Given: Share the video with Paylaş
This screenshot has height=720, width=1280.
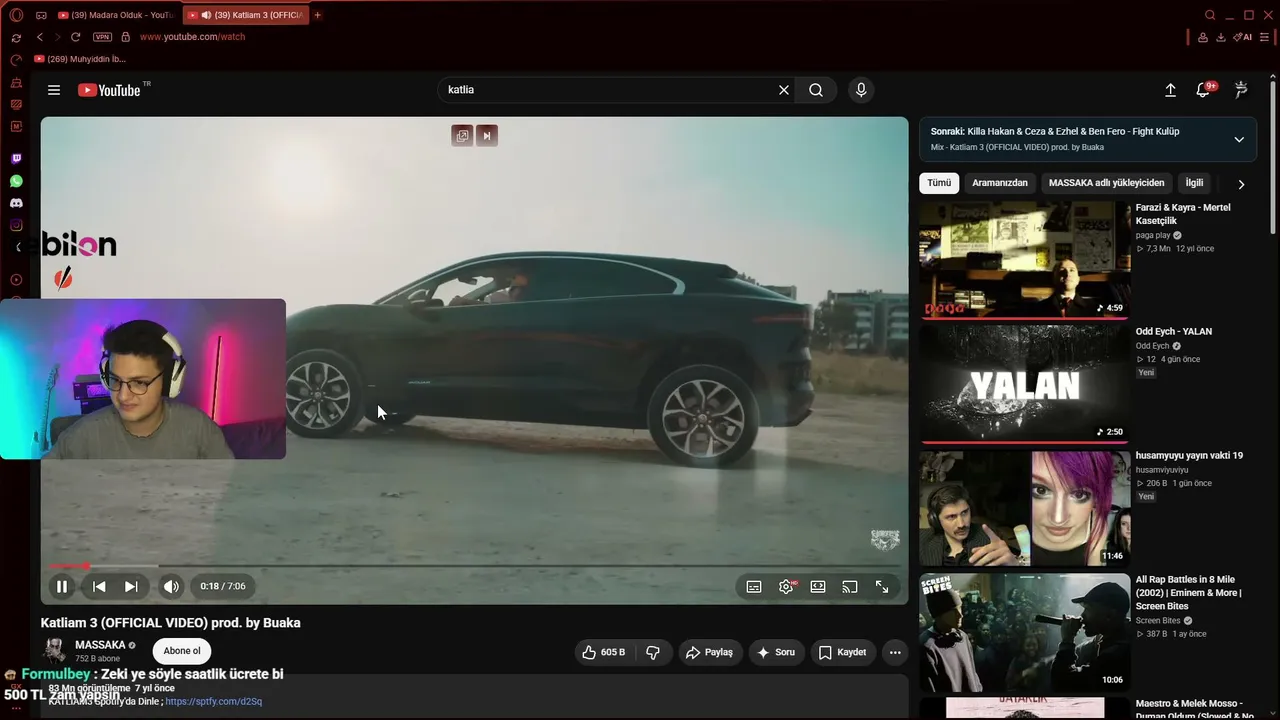Looking at the screenshot, I should [709, 652].
